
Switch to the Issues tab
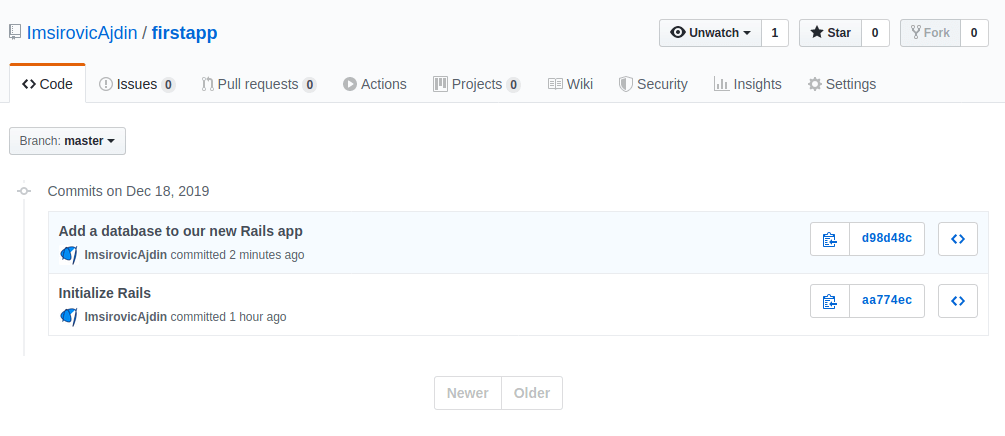(x=137, y=84)
